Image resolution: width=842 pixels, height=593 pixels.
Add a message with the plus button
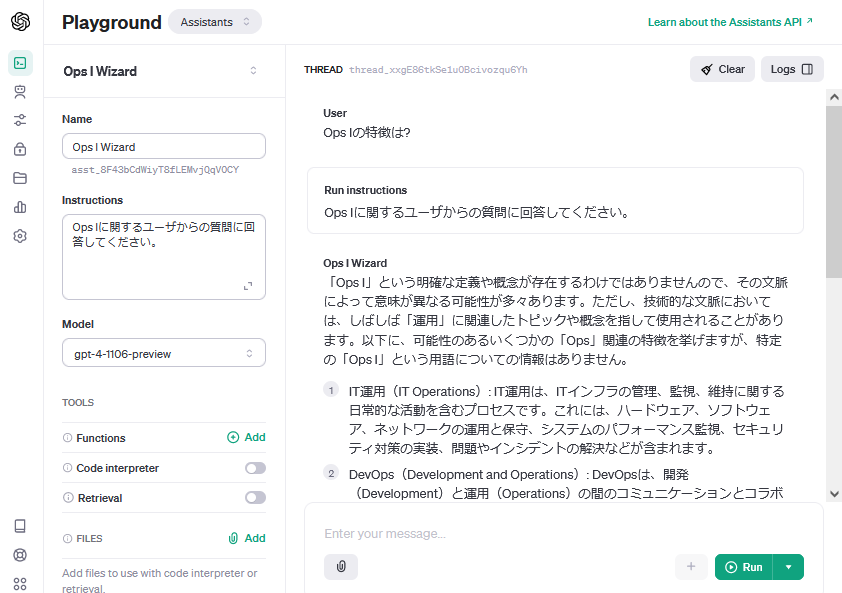[691, 567]
